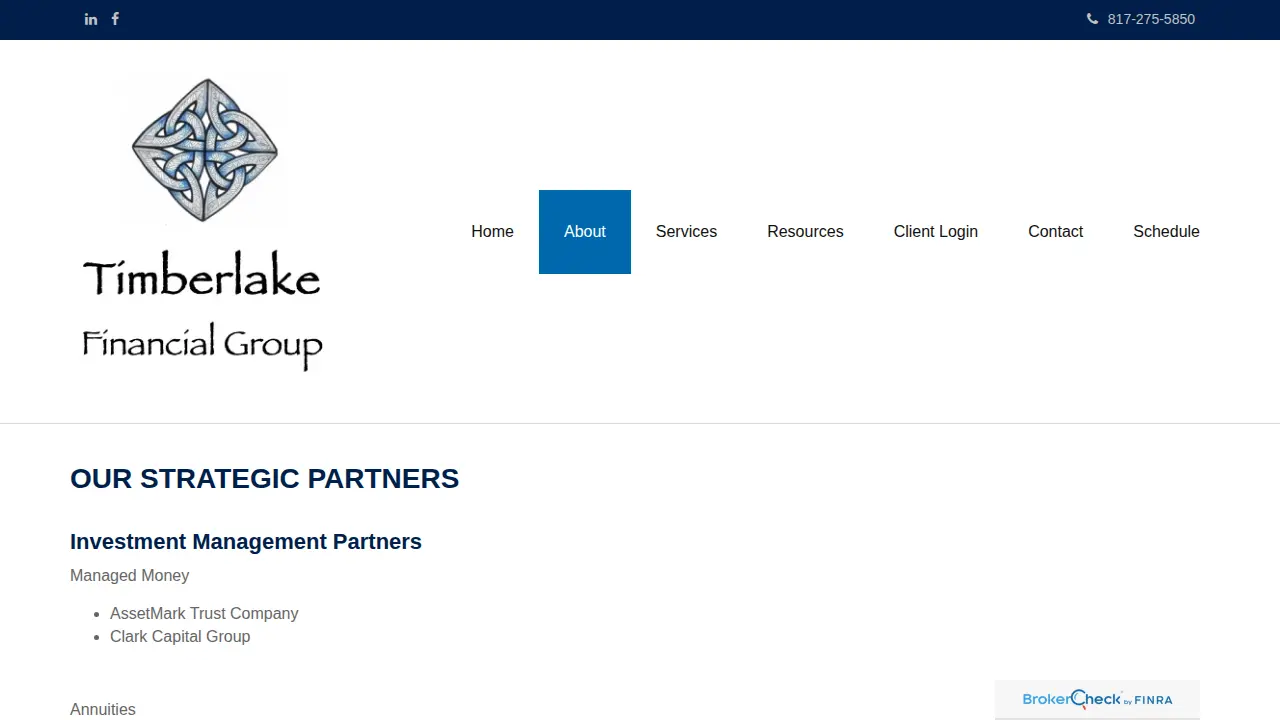Call the 817-275-5850 phone number link
This screenshot has height=720, width=1280.
coord(1151,19)
